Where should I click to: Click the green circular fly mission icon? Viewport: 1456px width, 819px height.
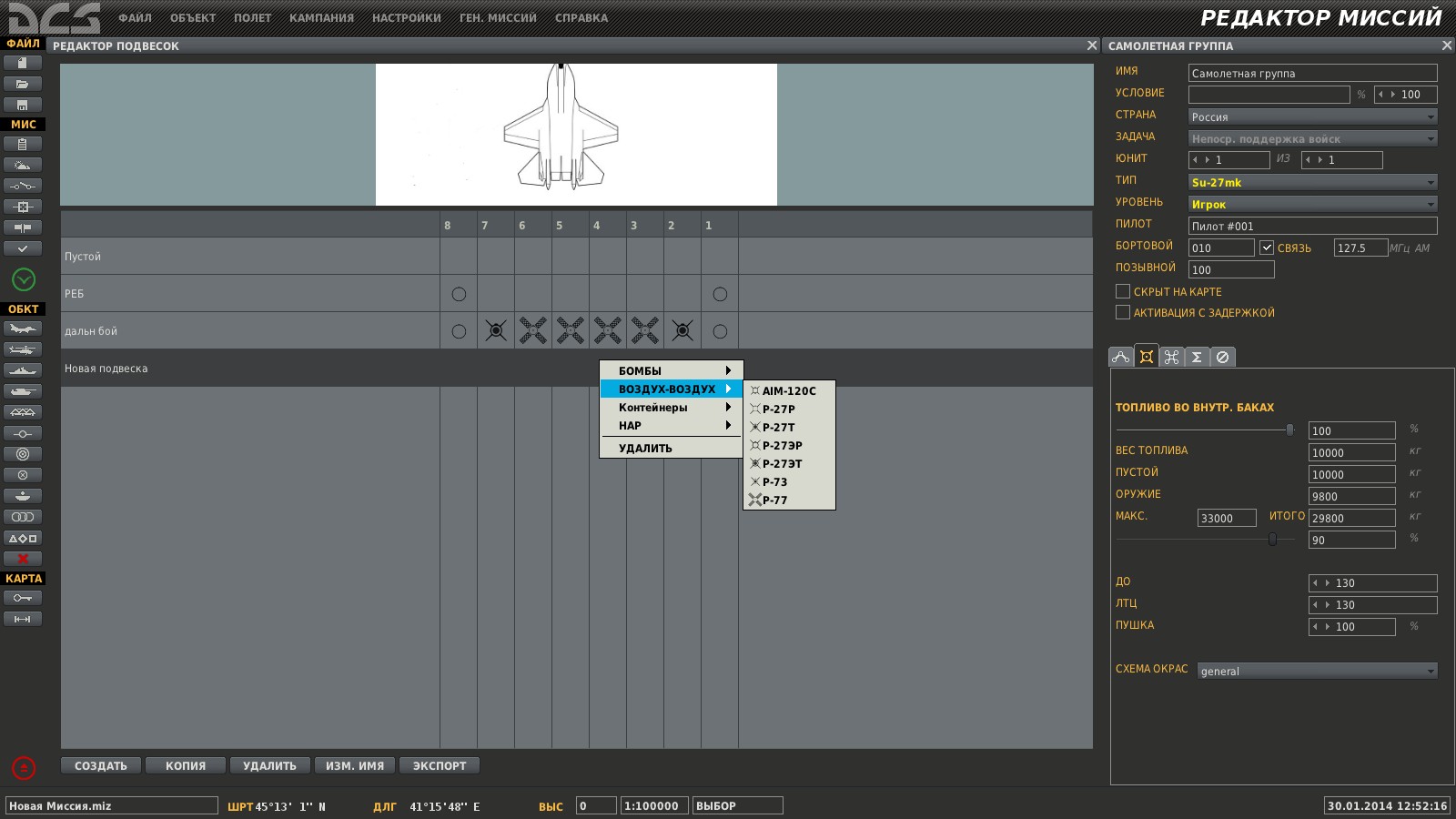tap(24, 279)
